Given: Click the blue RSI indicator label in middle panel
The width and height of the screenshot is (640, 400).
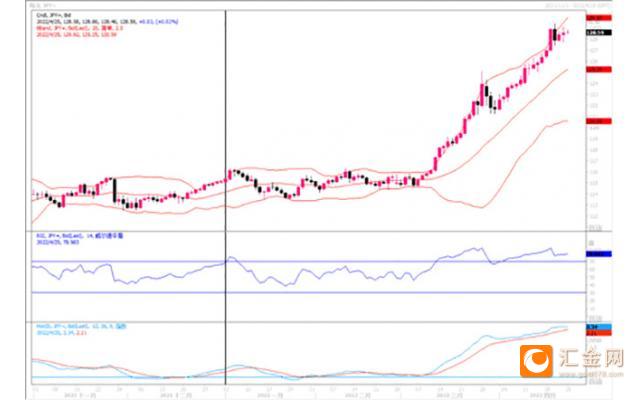Looking at the screenshot, I should 80,236.
